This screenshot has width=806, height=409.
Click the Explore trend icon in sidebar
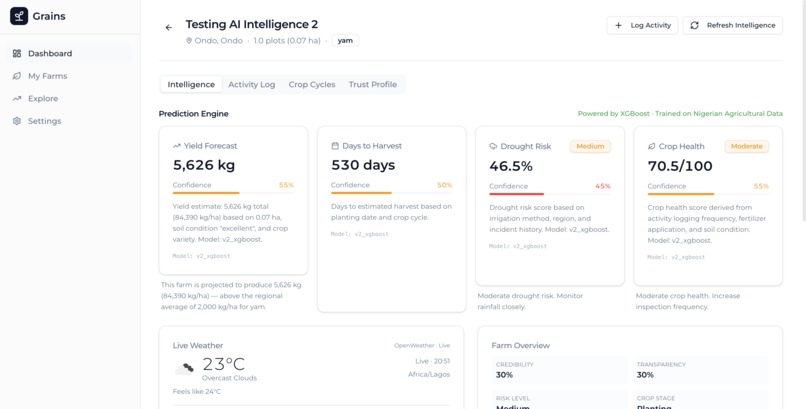pyautogui.click(x=17, y=99)
